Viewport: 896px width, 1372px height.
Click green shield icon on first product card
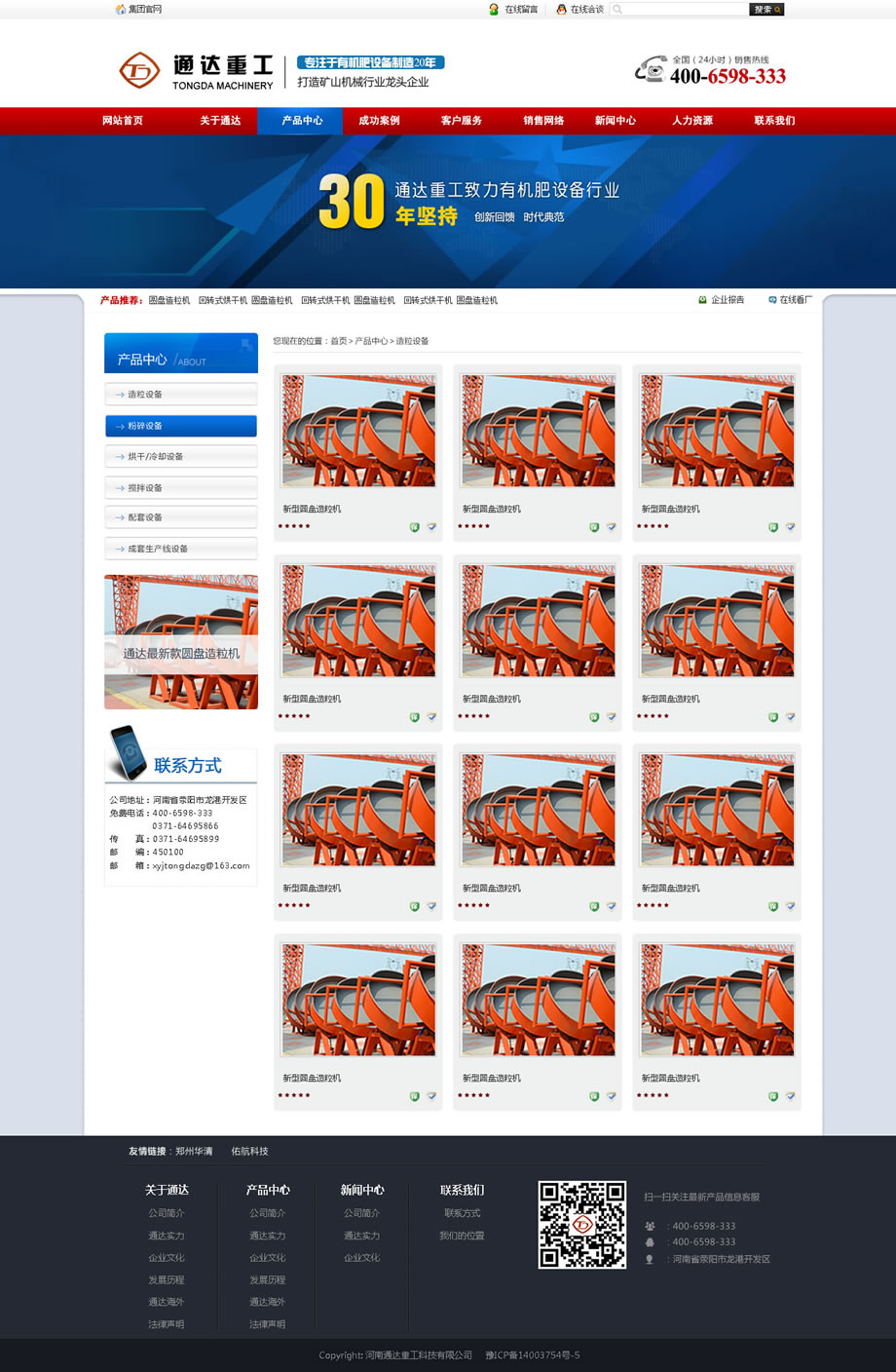414,527
